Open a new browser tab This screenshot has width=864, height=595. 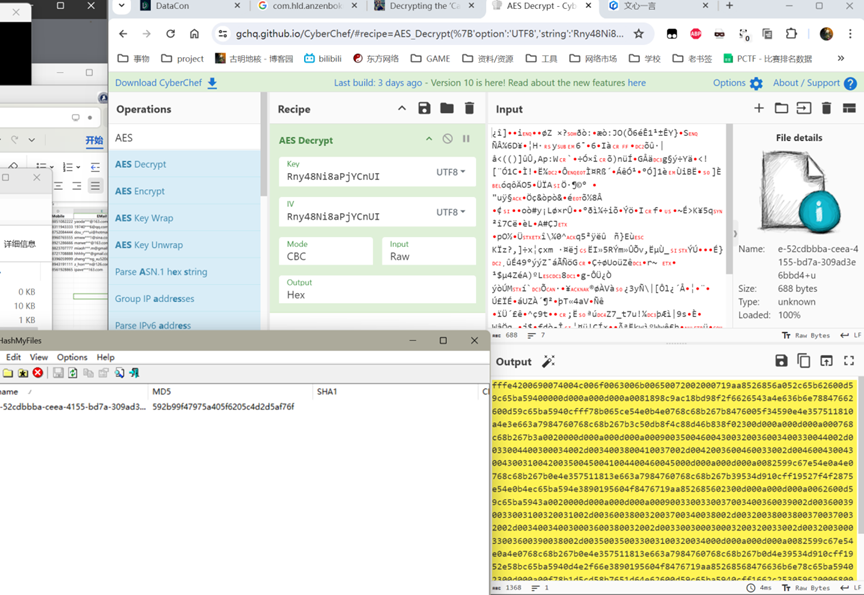729,6
